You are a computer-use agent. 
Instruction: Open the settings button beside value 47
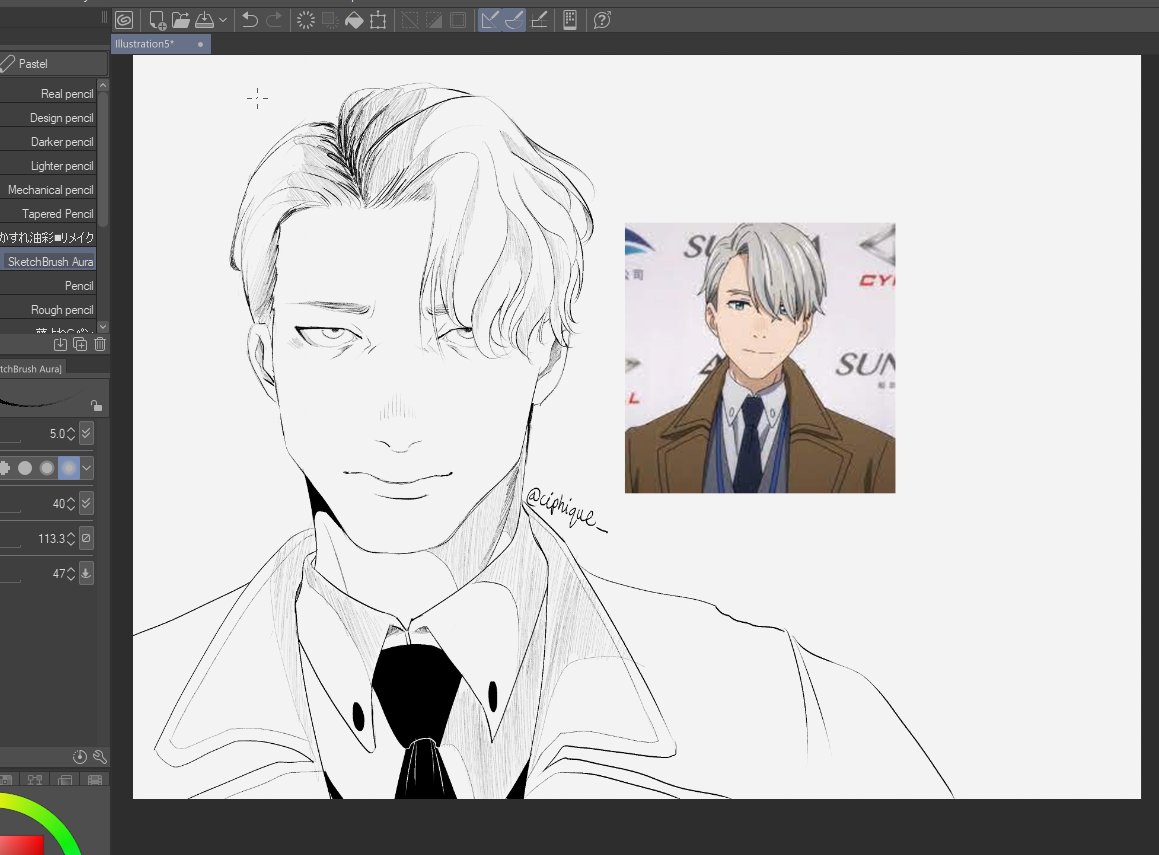point(86,573)
